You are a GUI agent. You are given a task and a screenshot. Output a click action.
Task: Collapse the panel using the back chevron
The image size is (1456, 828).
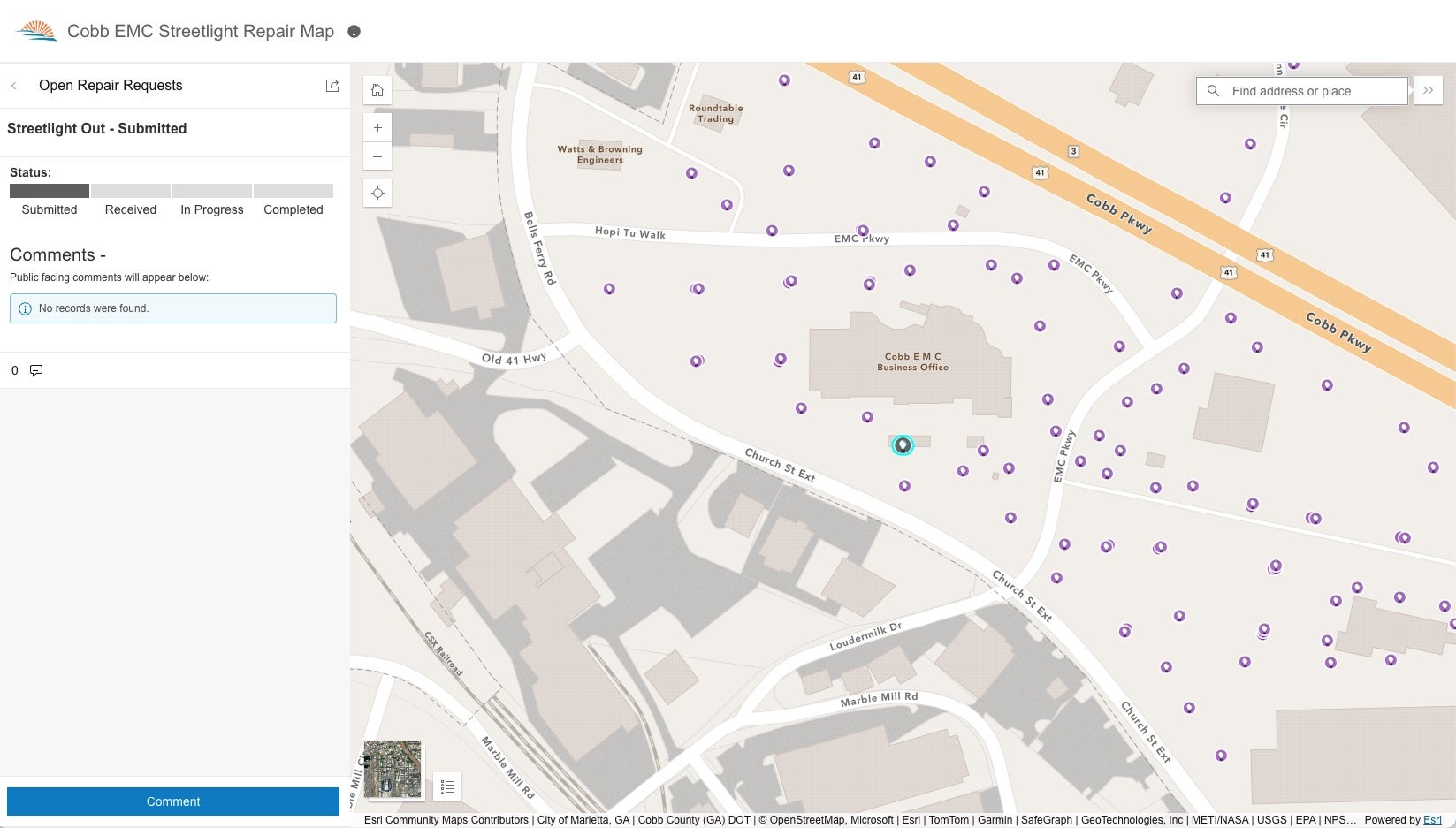click(14, 86)
